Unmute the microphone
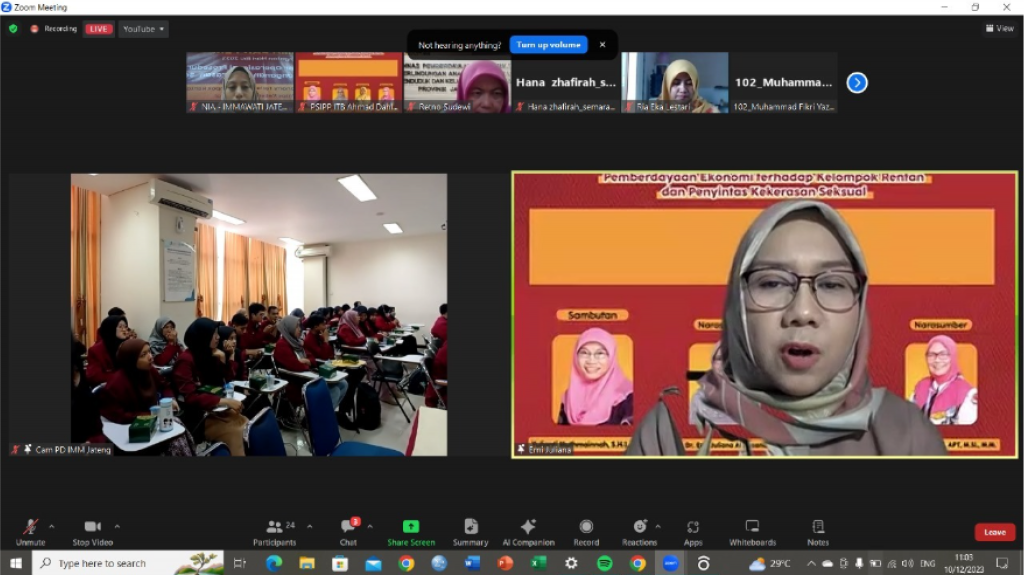Viewport: 1024px width, 575px height. [x=30, y=531]
